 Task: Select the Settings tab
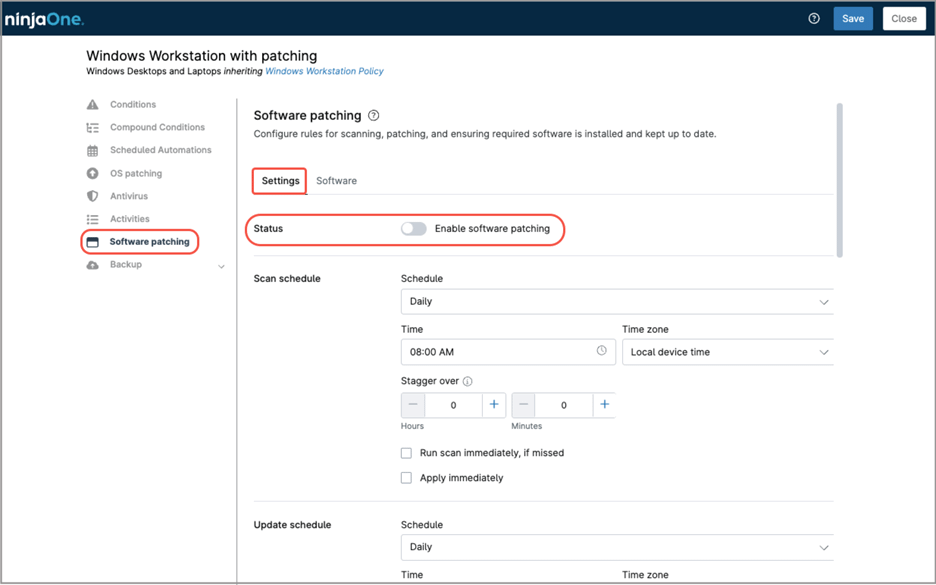coord(278,181)
